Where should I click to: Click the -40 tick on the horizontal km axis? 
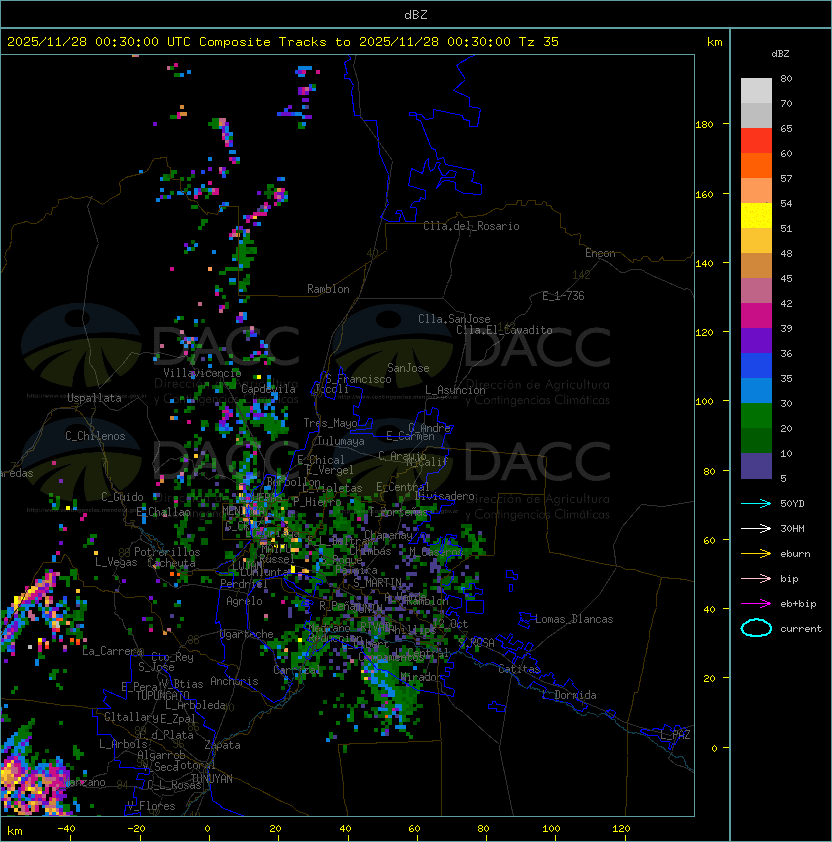[66, 828]
